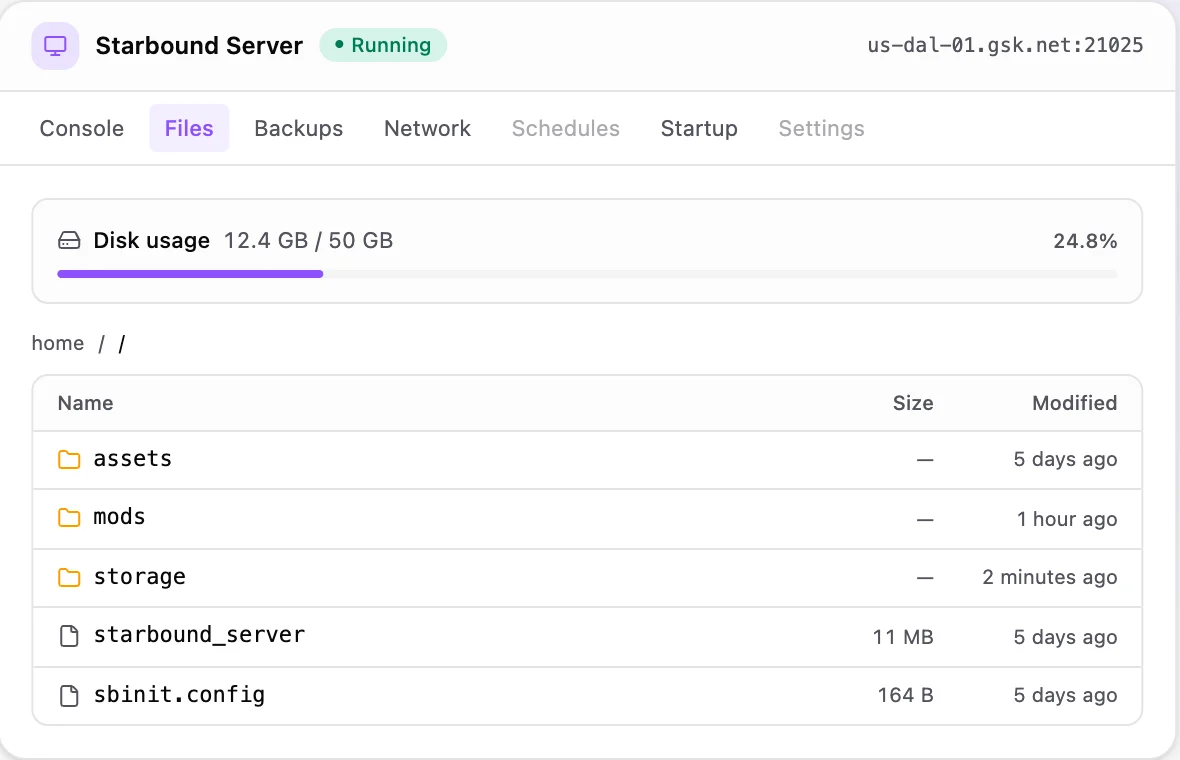The image size is (1180, 760).
Task: Click the Running status badge
Action: coord(383,45)
